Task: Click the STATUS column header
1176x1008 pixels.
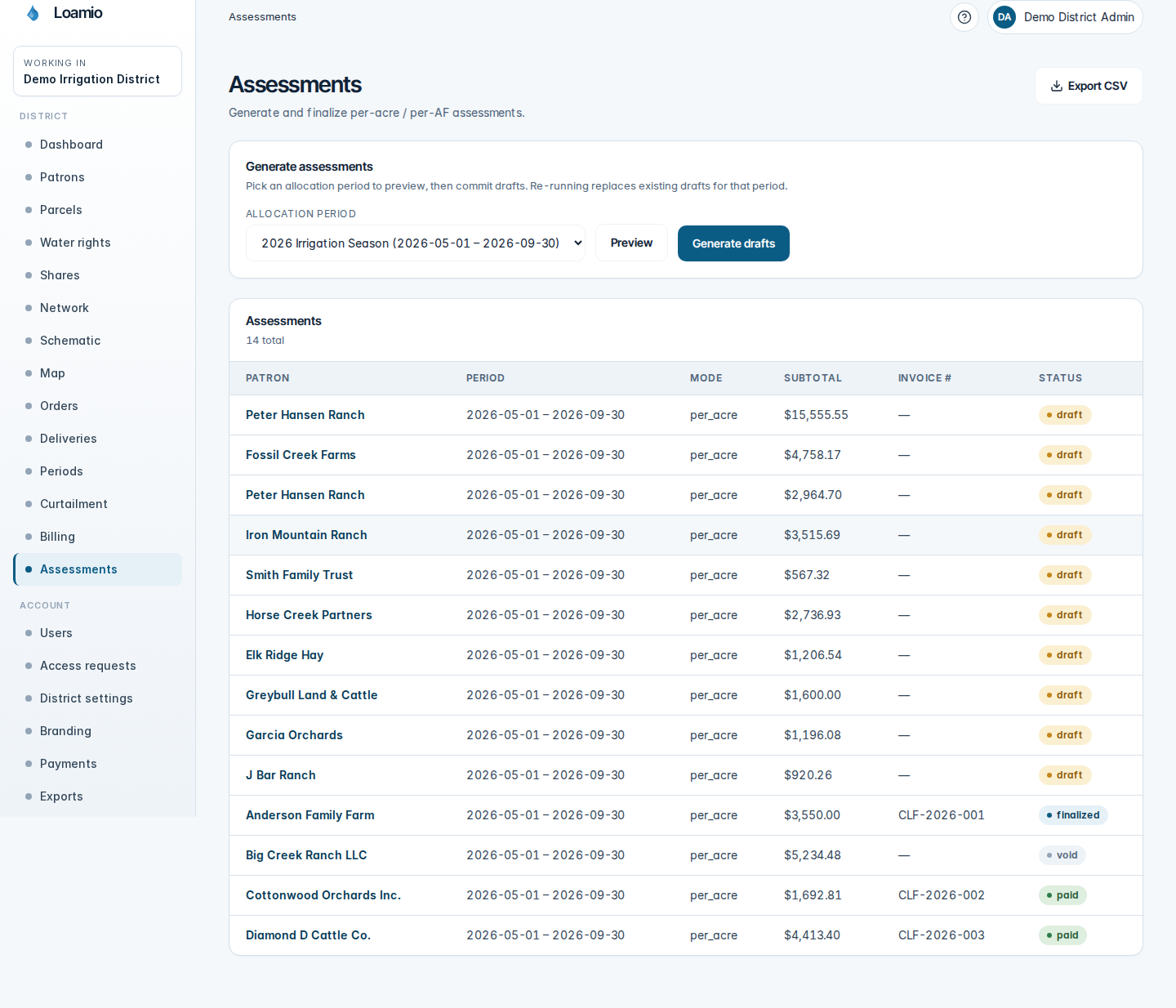Action: tap(1060, 378)
